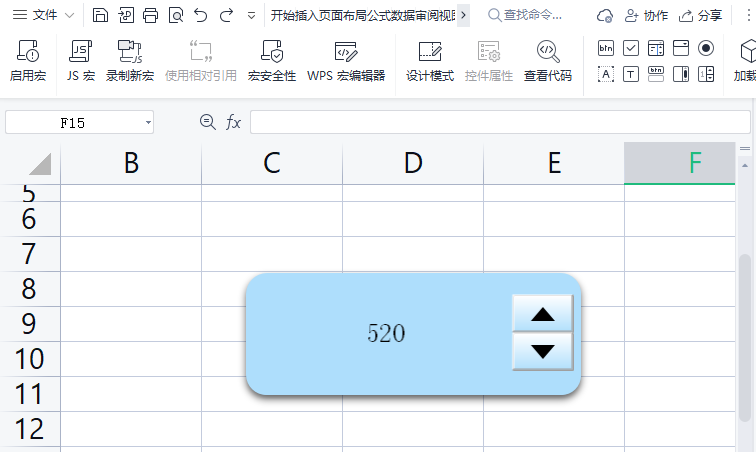Click the 分享 share button
This screenshot has height=452, width=756.
700,15
